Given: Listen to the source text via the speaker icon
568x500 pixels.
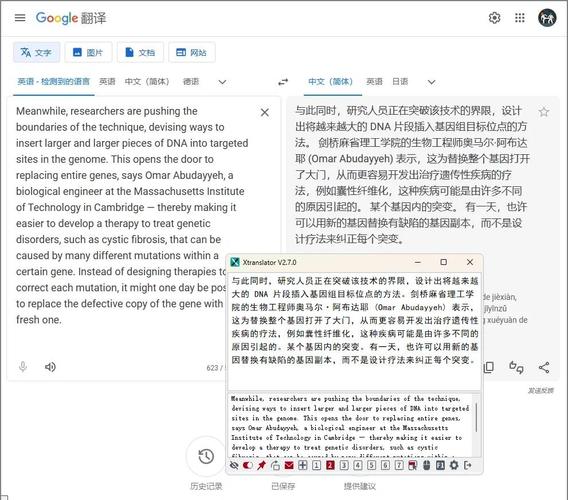Looking at the screenshot, I should click(x=50, y=367).
